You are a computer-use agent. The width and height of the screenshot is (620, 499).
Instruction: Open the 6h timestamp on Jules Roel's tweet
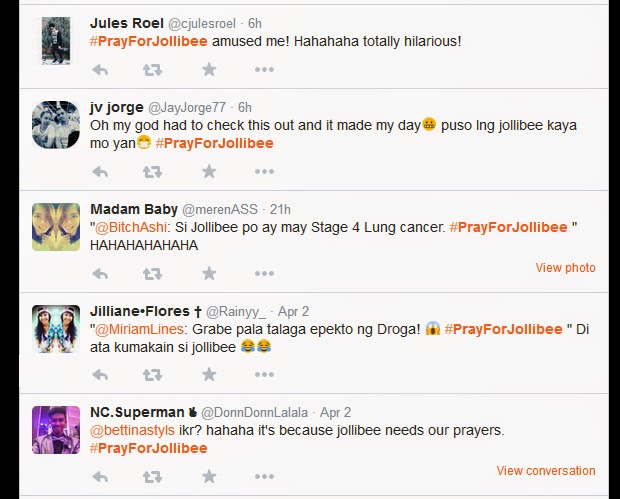[255, 24]
